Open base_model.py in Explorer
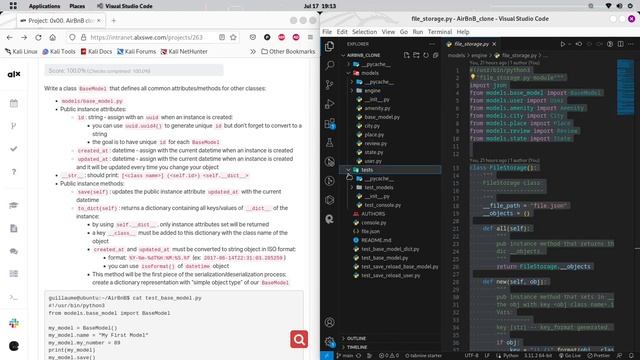The width and height of the screenshot is (640, 360). tap(382, 117)
